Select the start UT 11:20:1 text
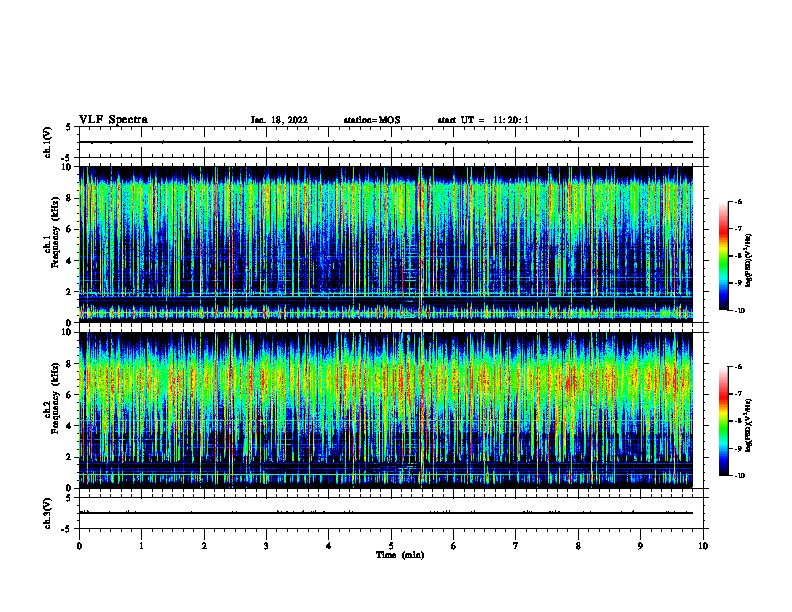The height and width of the screenshot is (612, 792). [483, 120]
